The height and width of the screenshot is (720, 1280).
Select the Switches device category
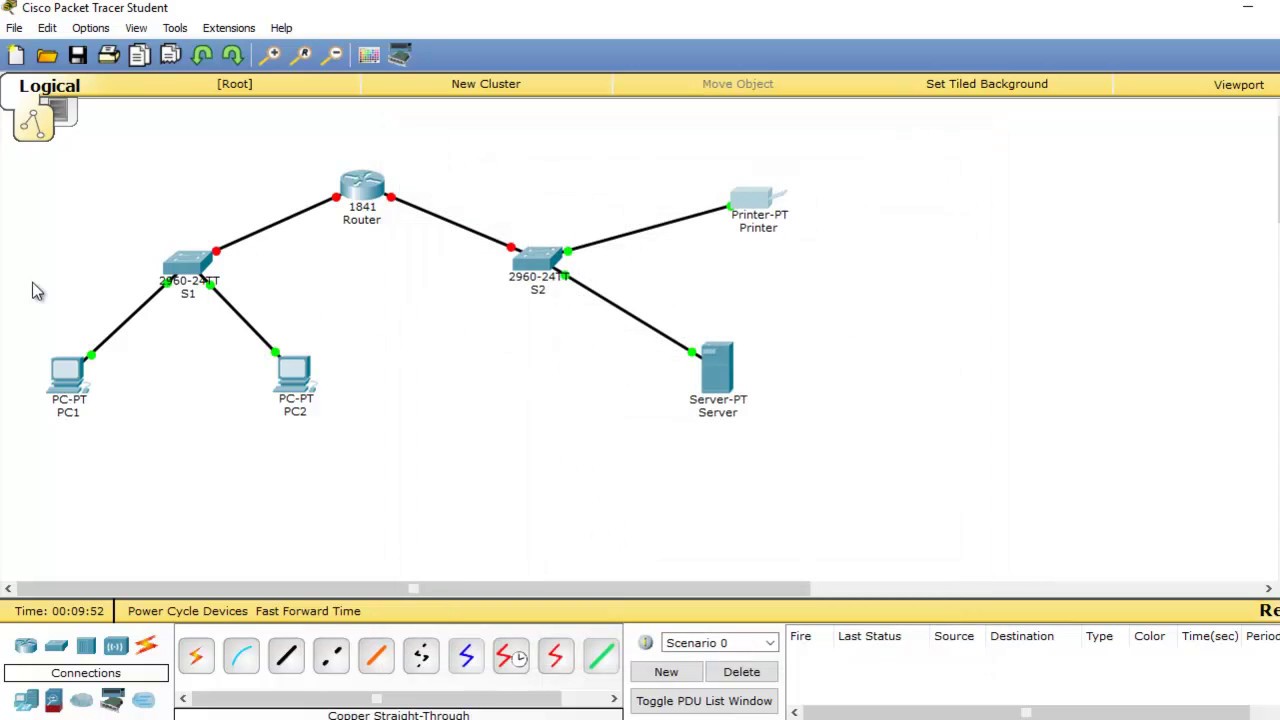click(56, 646)
